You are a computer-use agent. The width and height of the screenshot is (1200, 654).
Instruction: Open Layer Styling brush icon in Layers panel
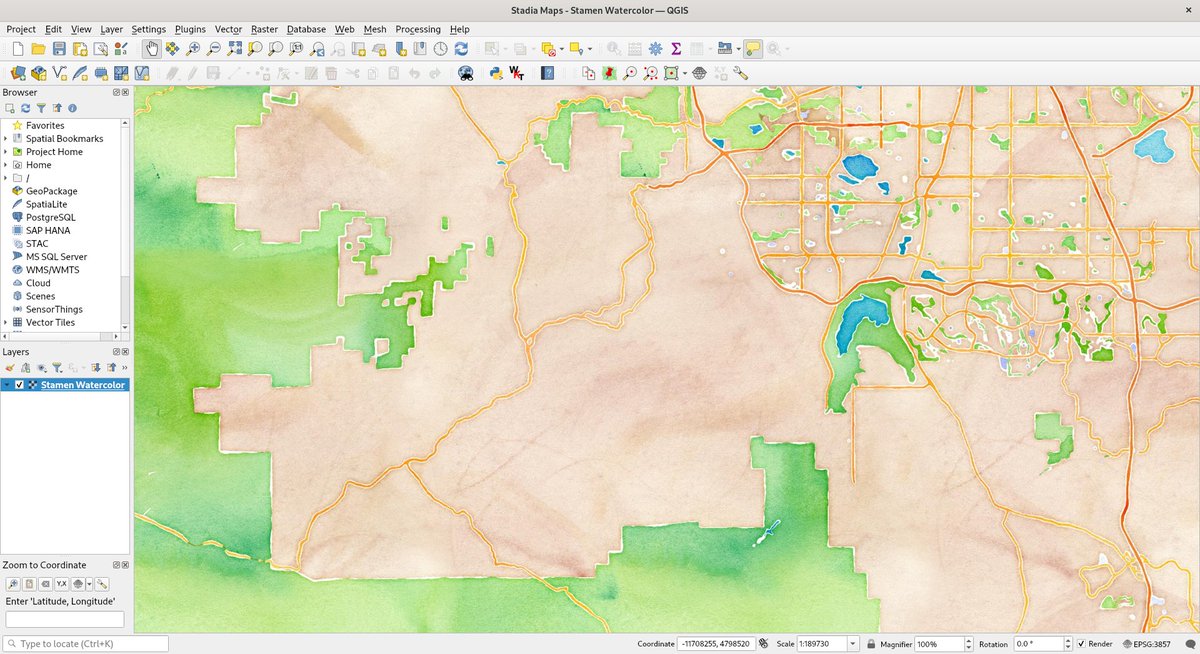(x=10, y=368)
